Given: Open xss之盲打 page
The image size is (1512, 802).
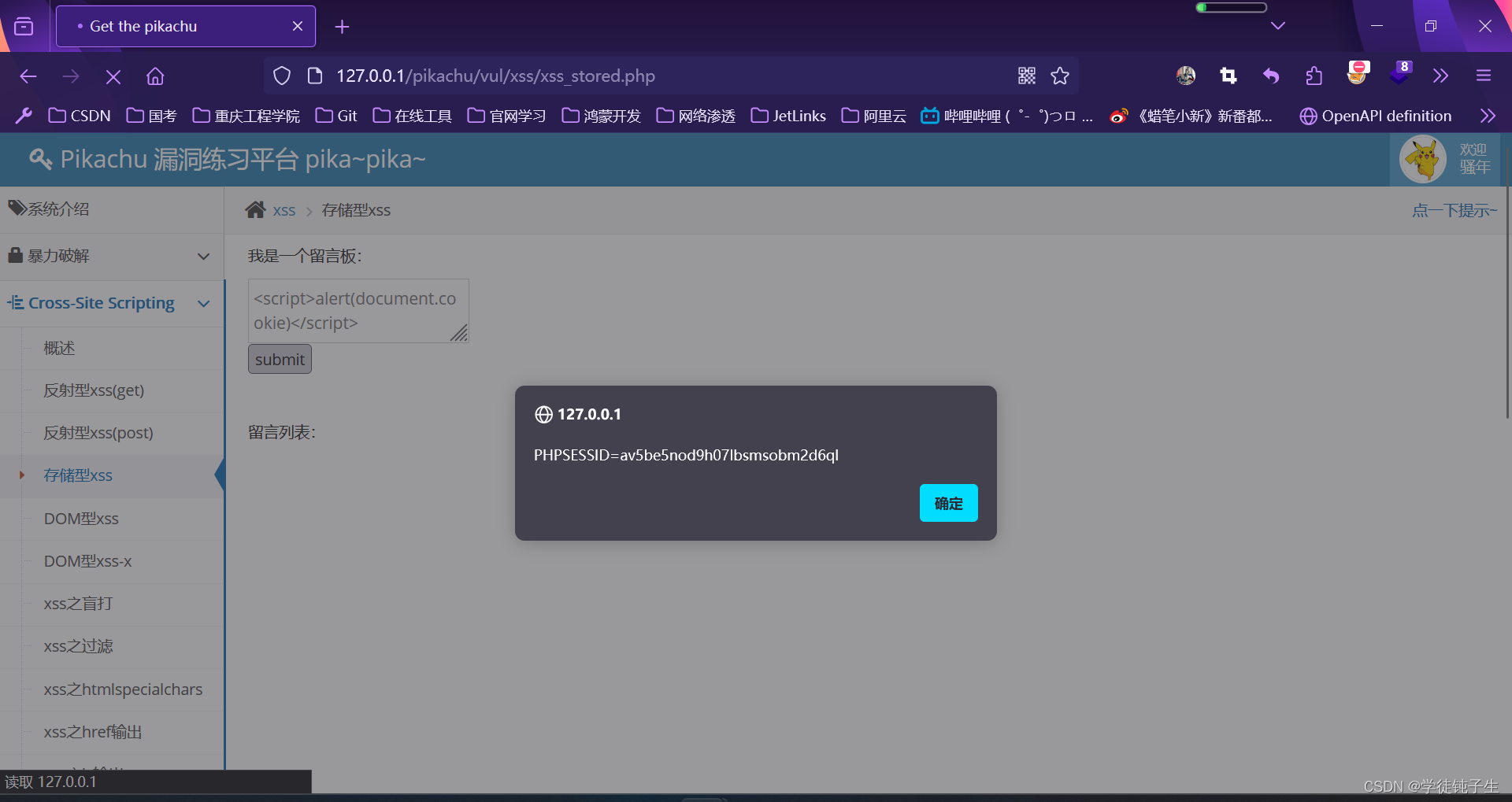Looking at the screenshot, I should click(78, 604).
